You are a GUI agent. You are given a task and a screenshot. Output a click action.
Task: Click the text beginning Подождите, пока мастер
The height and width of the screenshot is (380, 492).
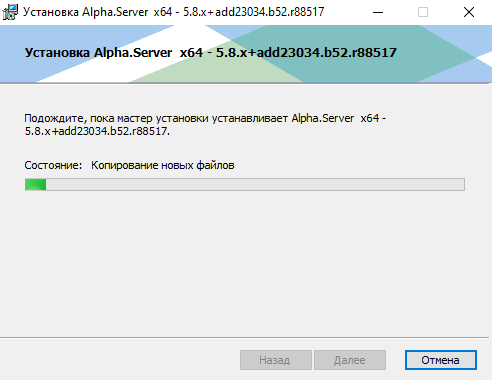coord(205,125)
